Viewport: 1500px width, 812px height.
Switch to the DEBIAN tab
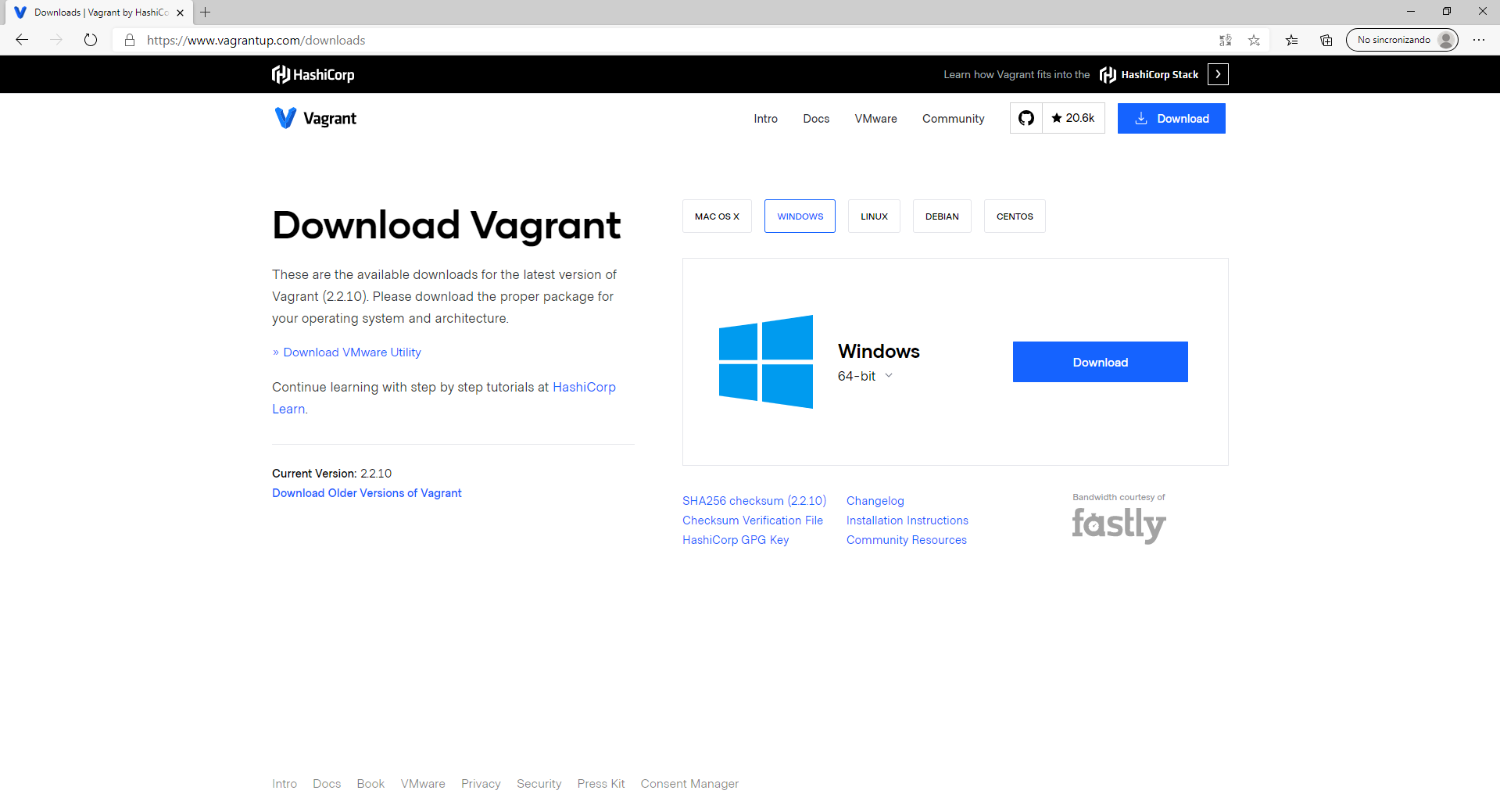[x=941, y=216]
